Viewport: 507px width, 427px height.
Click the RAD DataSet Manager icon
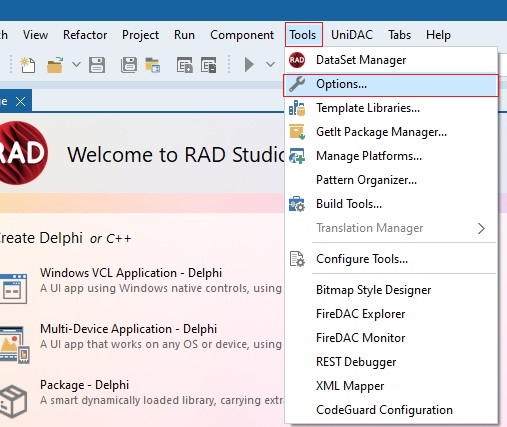[297, 60]
